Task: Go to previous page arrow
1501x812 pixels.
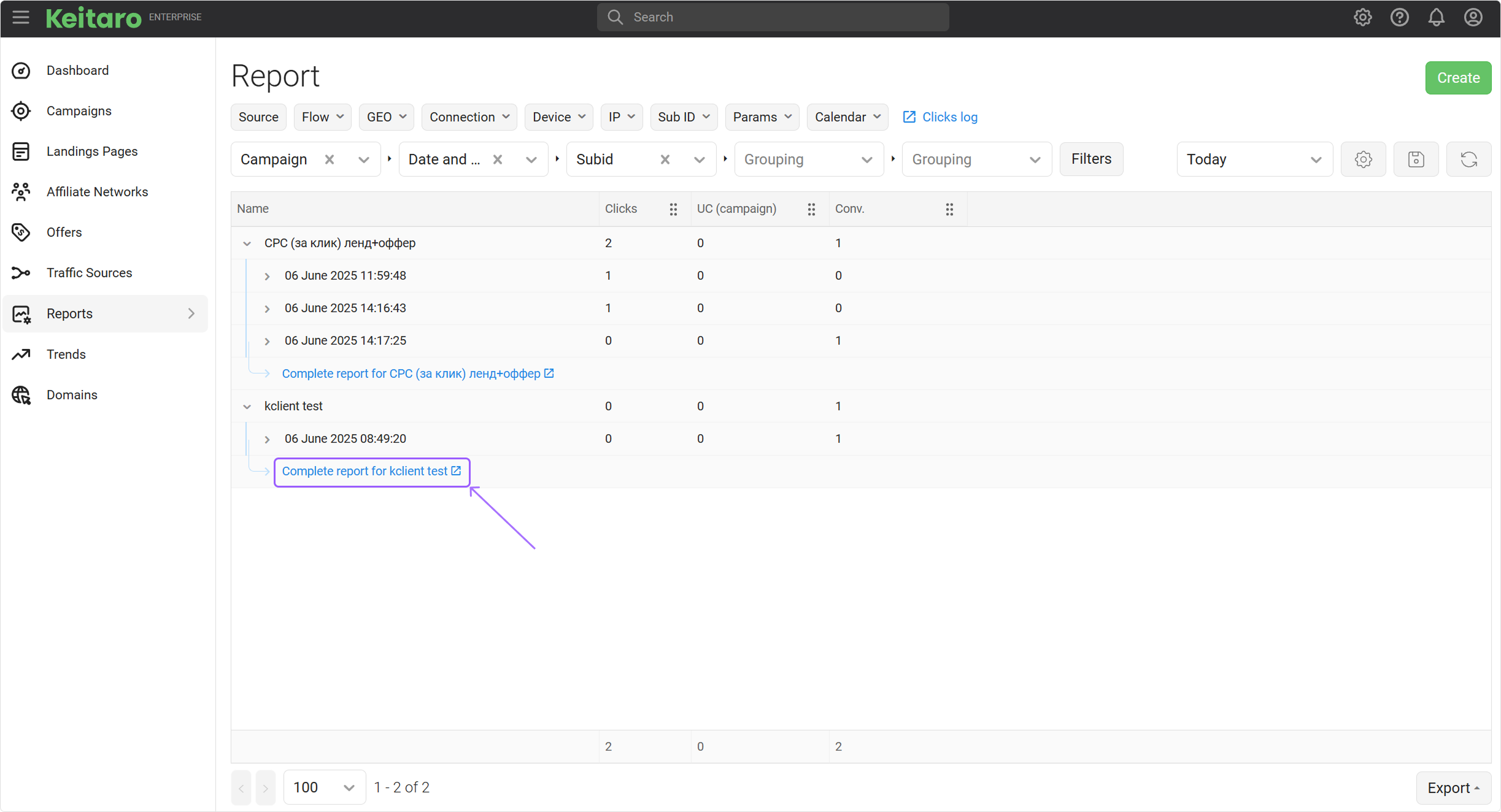Action: tap(241, 787)
